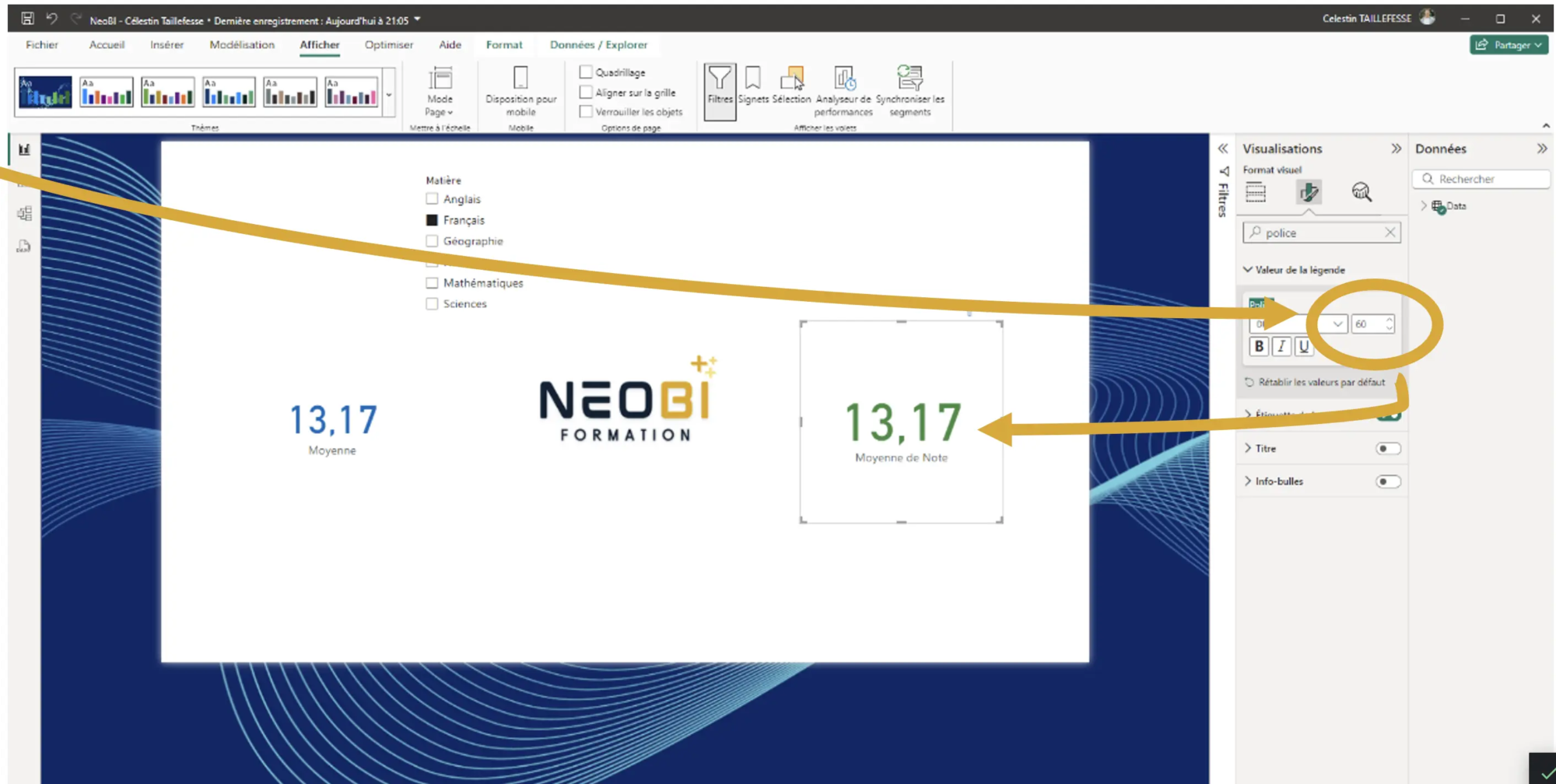Collapse the ribbon
Image resolution: width=1556 pixels, height=784 pixels.
(1545, 125)
